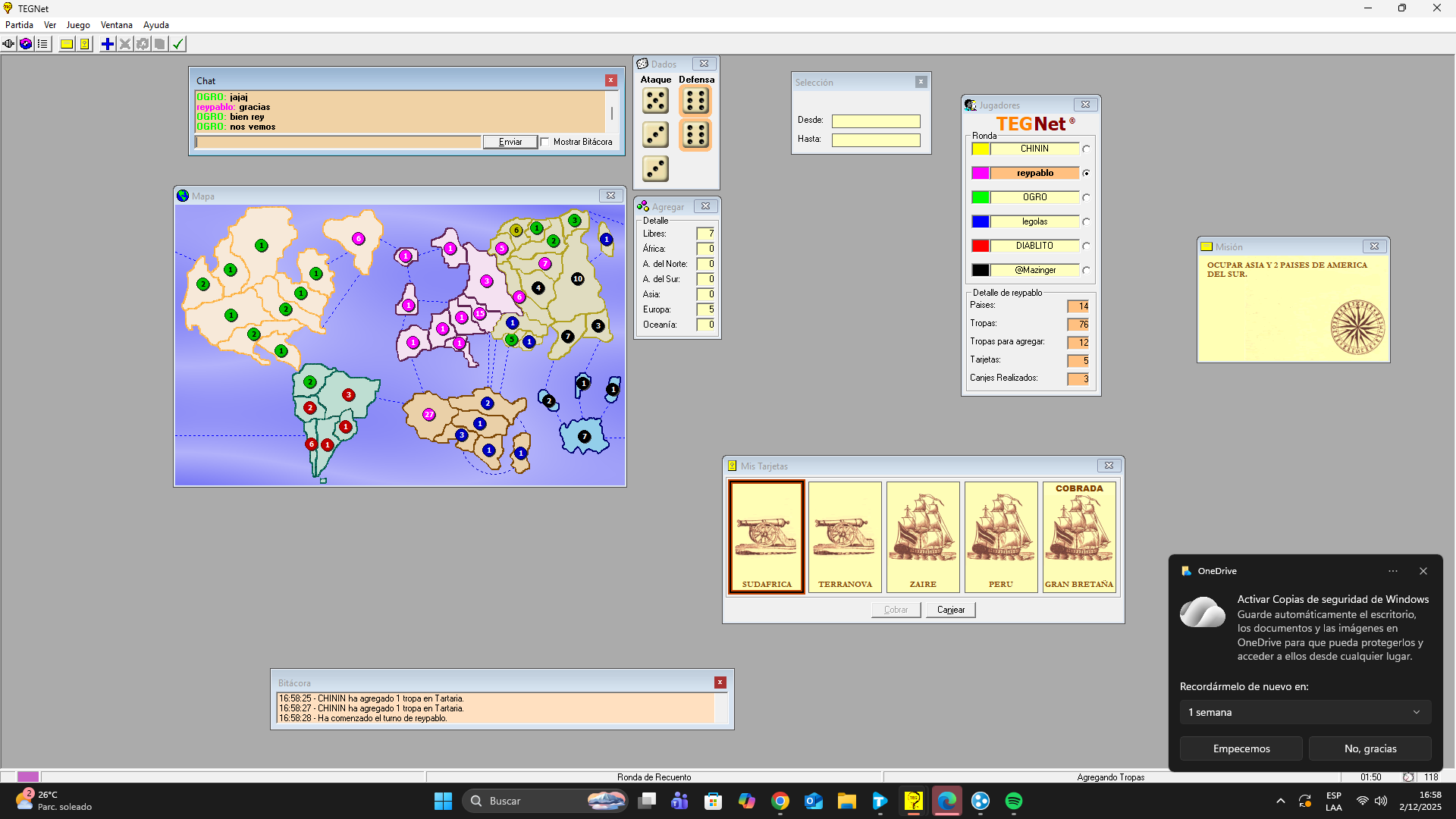Click the pink-blue globe toolbar icon
Image resolution: width=1456 pixels, height=819 pixels.
pyautogui.click(x=26, y=44)
